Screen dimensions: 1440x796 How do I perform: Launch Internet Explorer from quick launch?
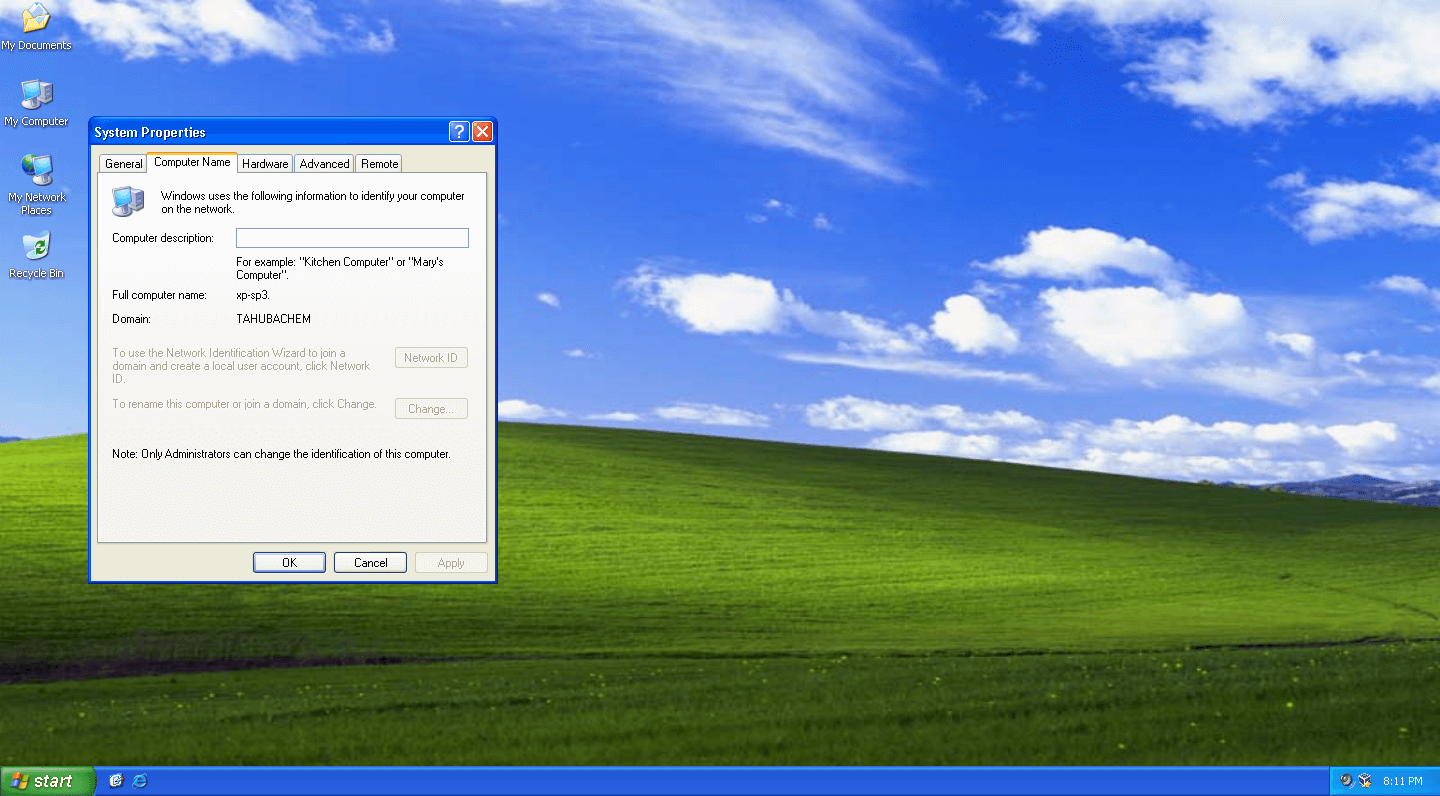click(x=140, y=780)
